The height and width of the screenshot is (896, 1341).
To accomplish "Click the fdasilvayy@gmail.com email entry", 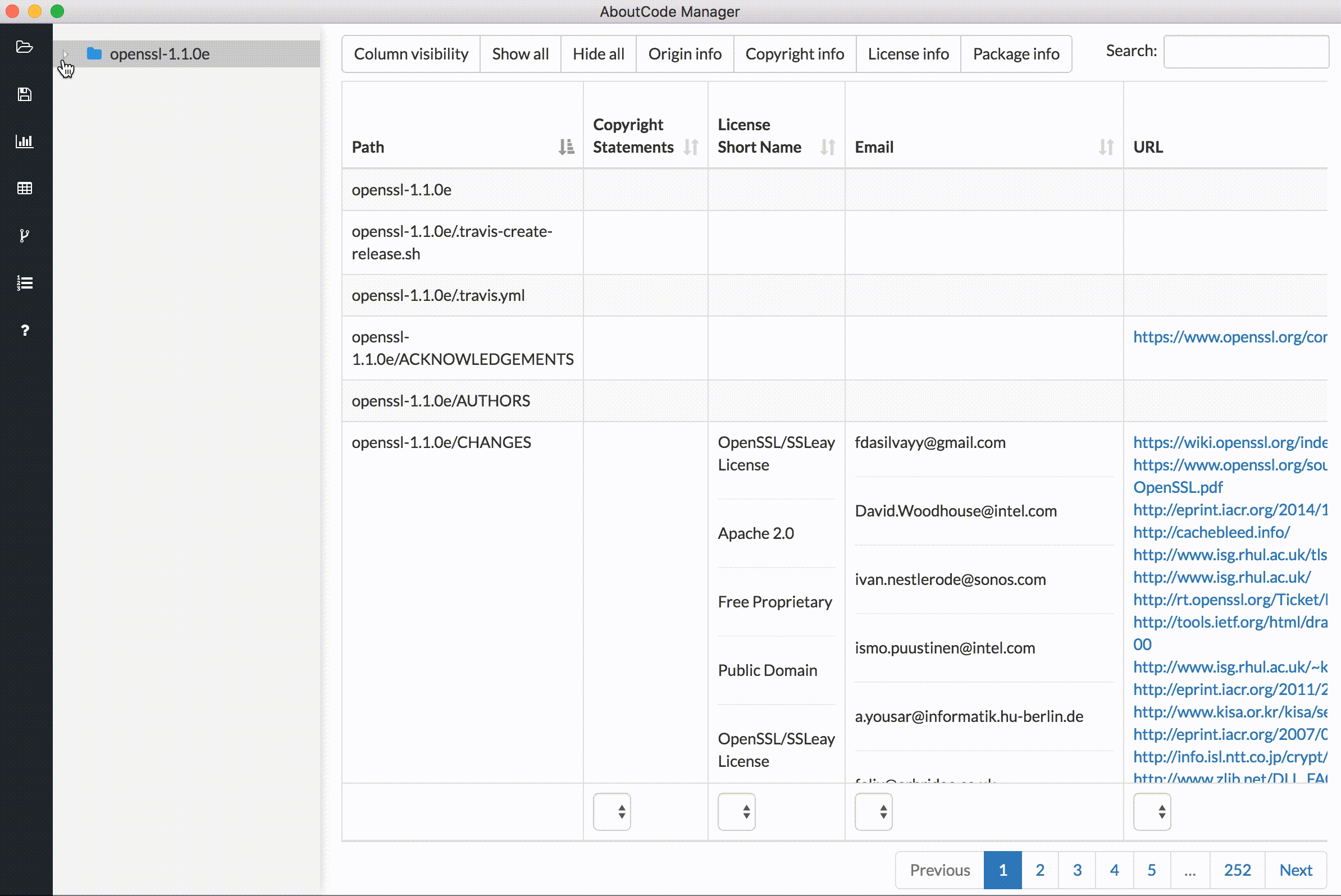I will [930, 442].
